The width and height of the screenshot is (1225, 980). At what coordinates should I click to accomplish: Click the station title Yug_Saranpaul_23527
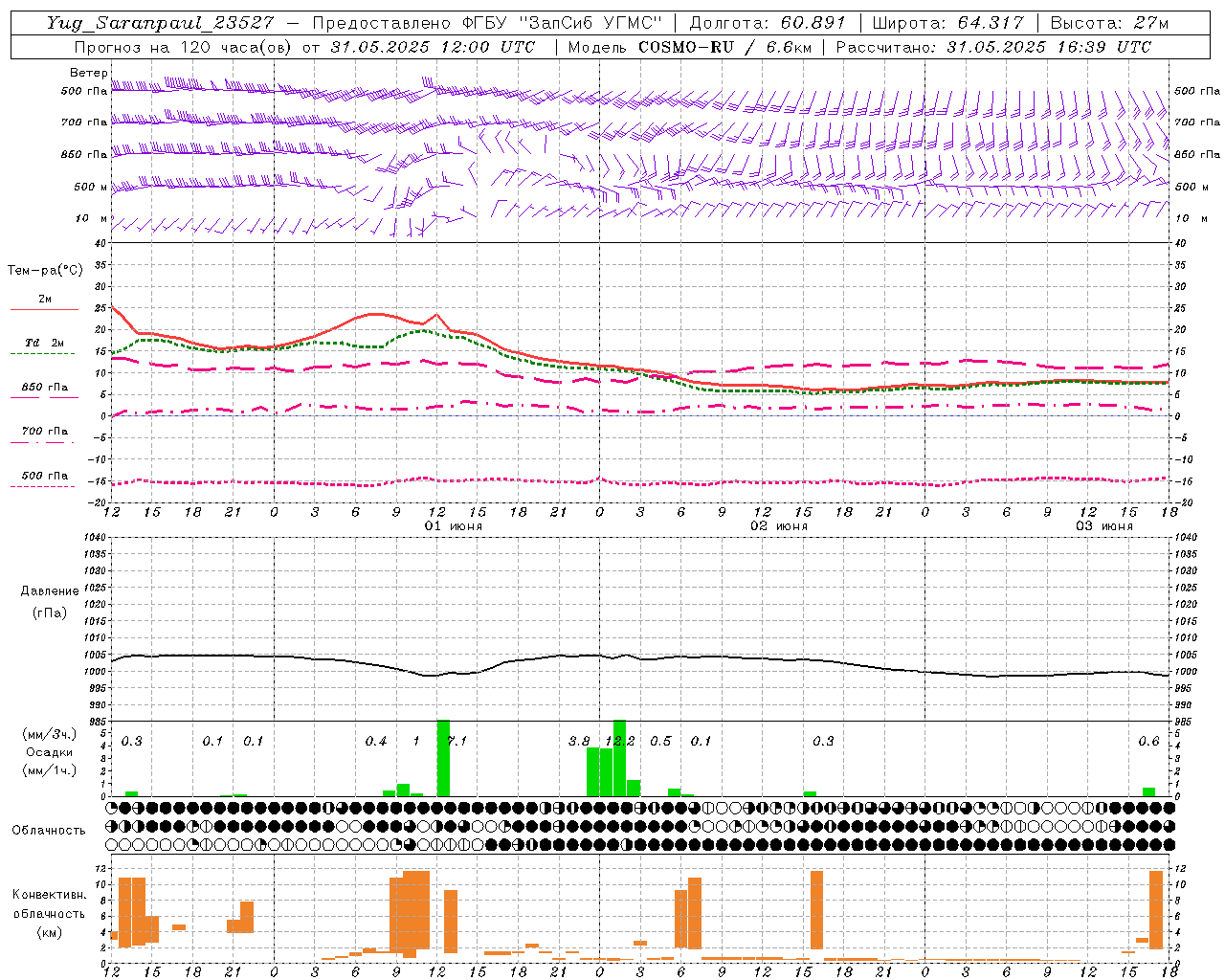coord(161,23)
